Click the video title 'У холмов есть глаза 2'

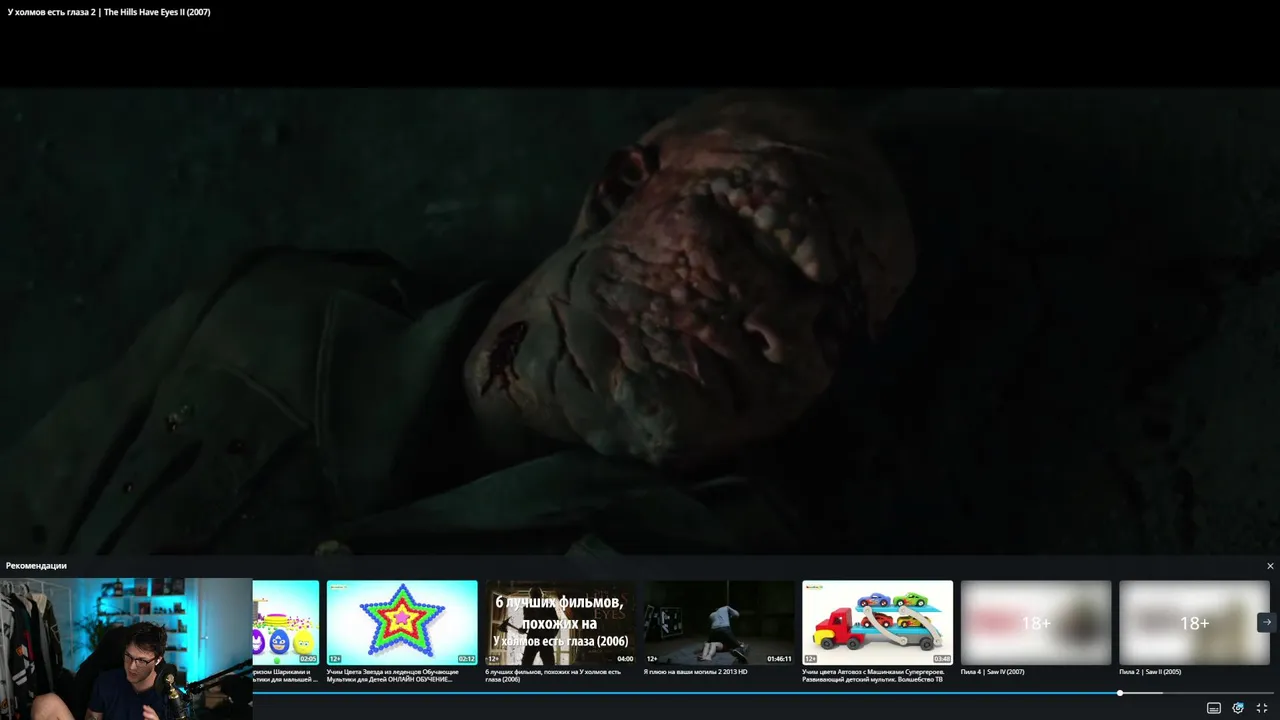[109, 12]
